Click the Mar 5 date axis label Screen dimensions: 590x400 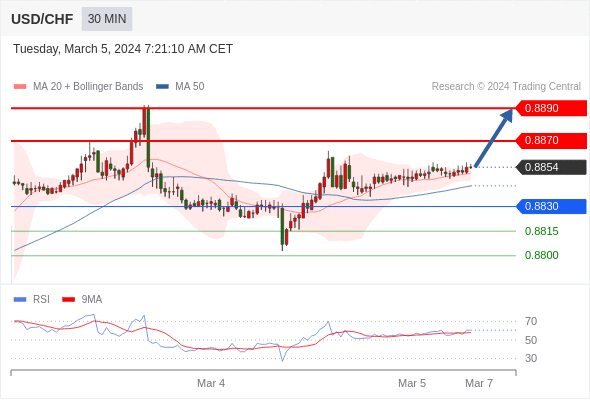click(x=412, y=383)
